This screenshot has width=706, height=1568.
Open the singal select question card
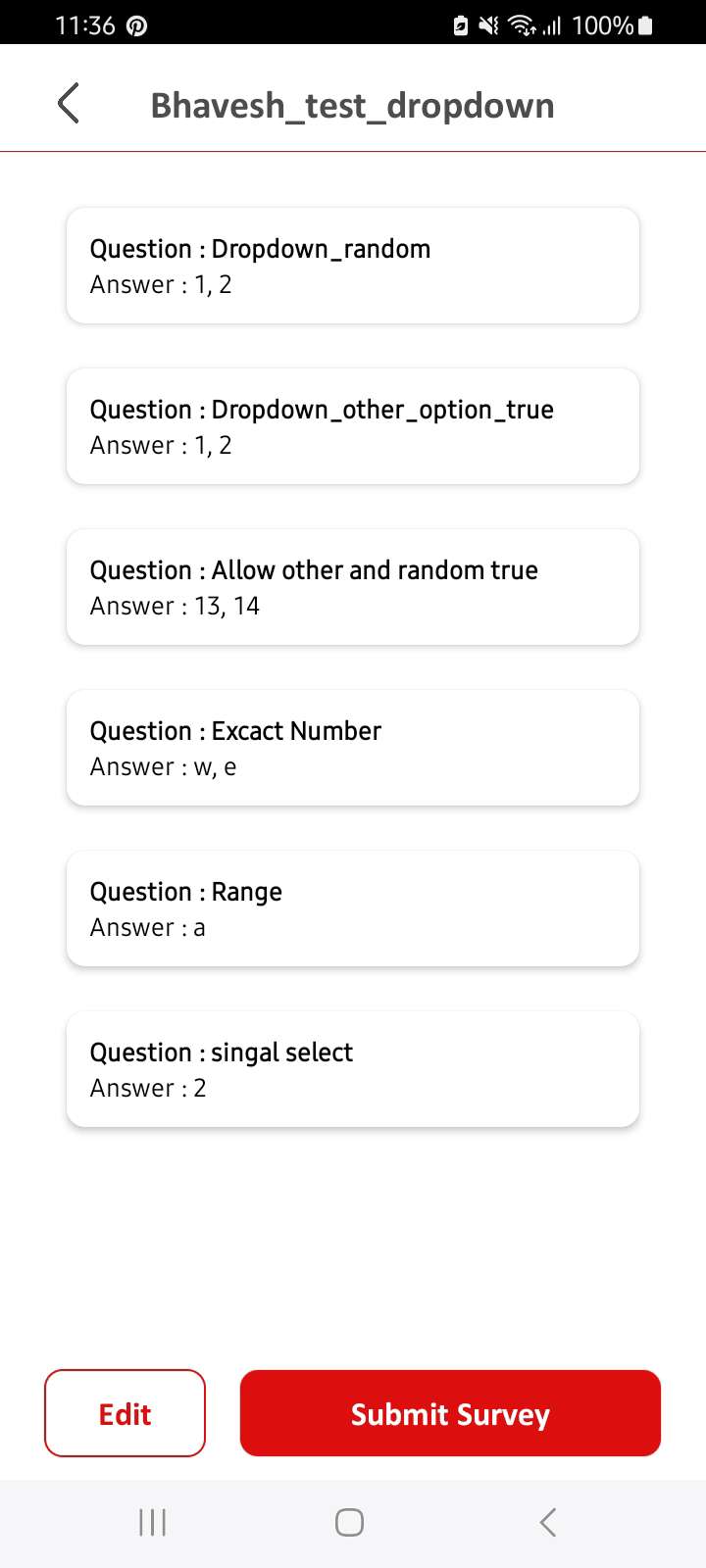point(353,1069)
